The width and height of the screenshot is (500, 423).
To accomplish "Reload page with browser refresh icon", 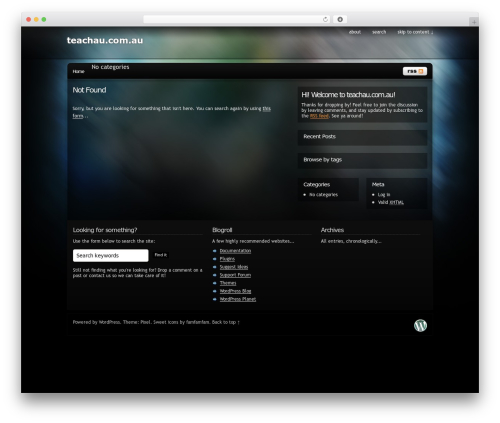I will (325, 19).
